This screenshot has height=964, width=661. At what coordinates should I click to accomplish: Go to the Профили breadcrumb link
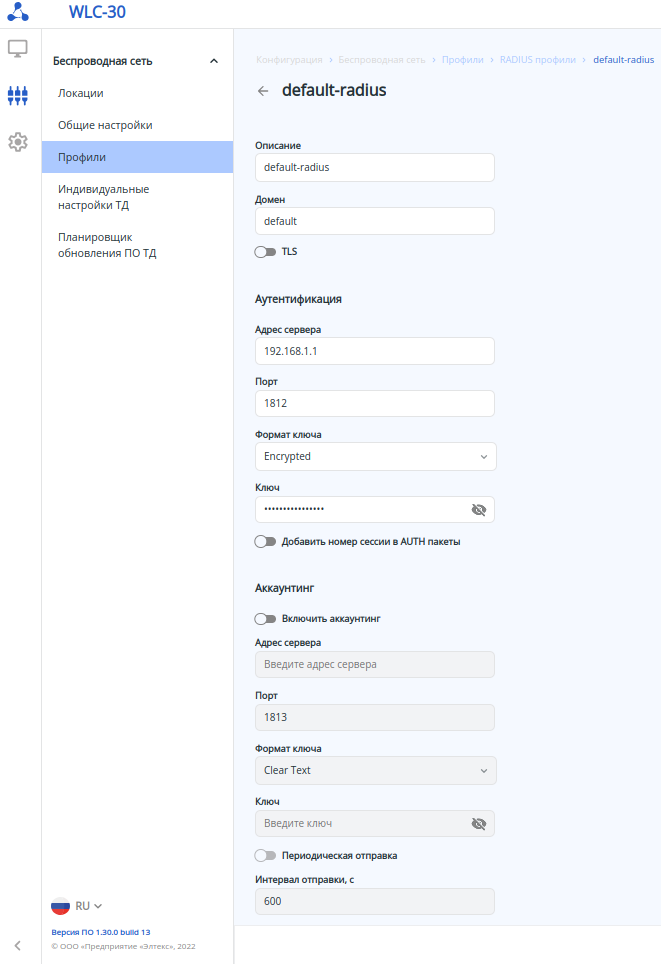click(x=463, y=60)
